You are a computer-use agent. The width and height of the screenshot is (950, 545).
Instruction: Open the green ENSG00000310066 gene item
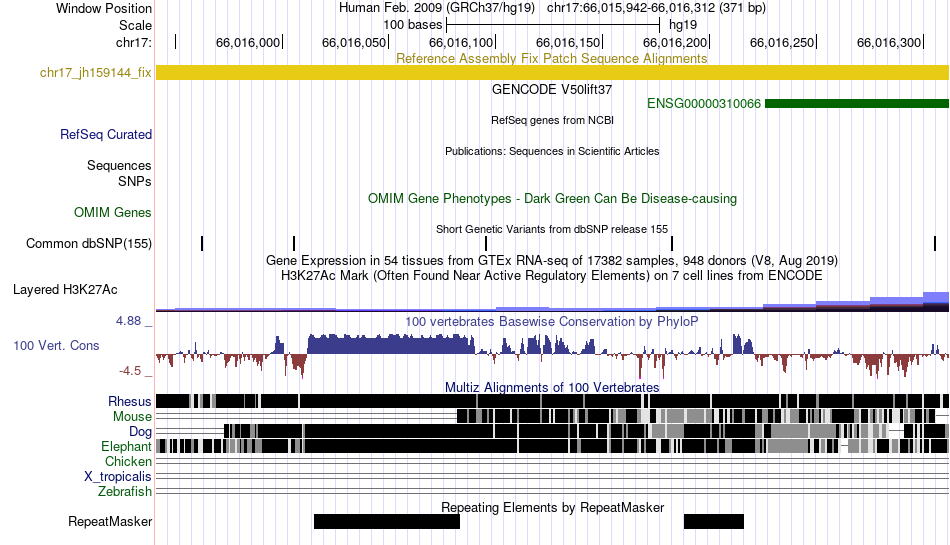click(857, 104)
